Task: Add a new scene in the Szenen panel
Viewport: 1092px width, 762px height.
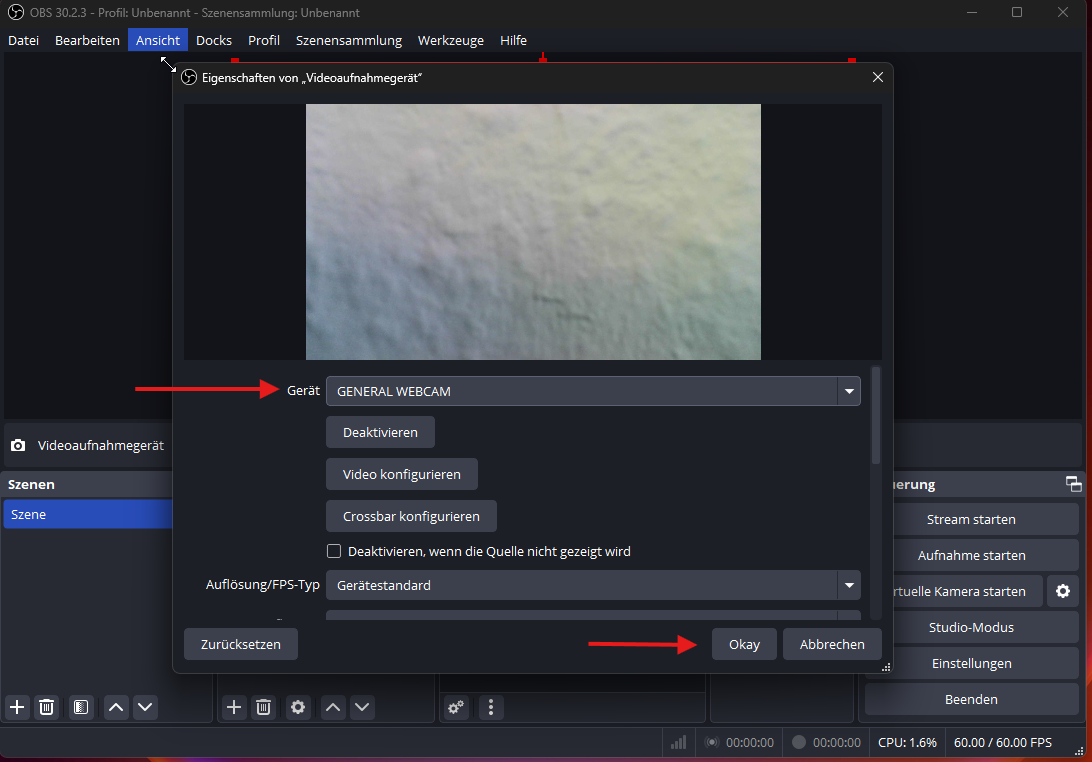Action: pyautogui.click(x=17, y=707)
